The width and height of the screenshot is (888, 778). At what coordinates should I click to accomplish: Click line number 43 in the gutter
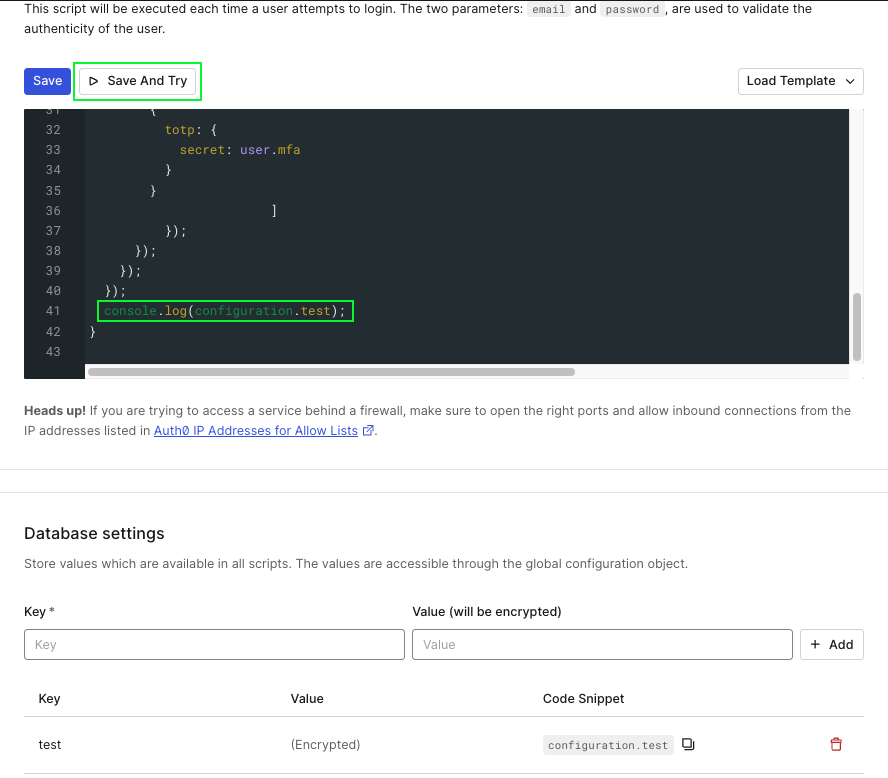[x=53, y=352]
